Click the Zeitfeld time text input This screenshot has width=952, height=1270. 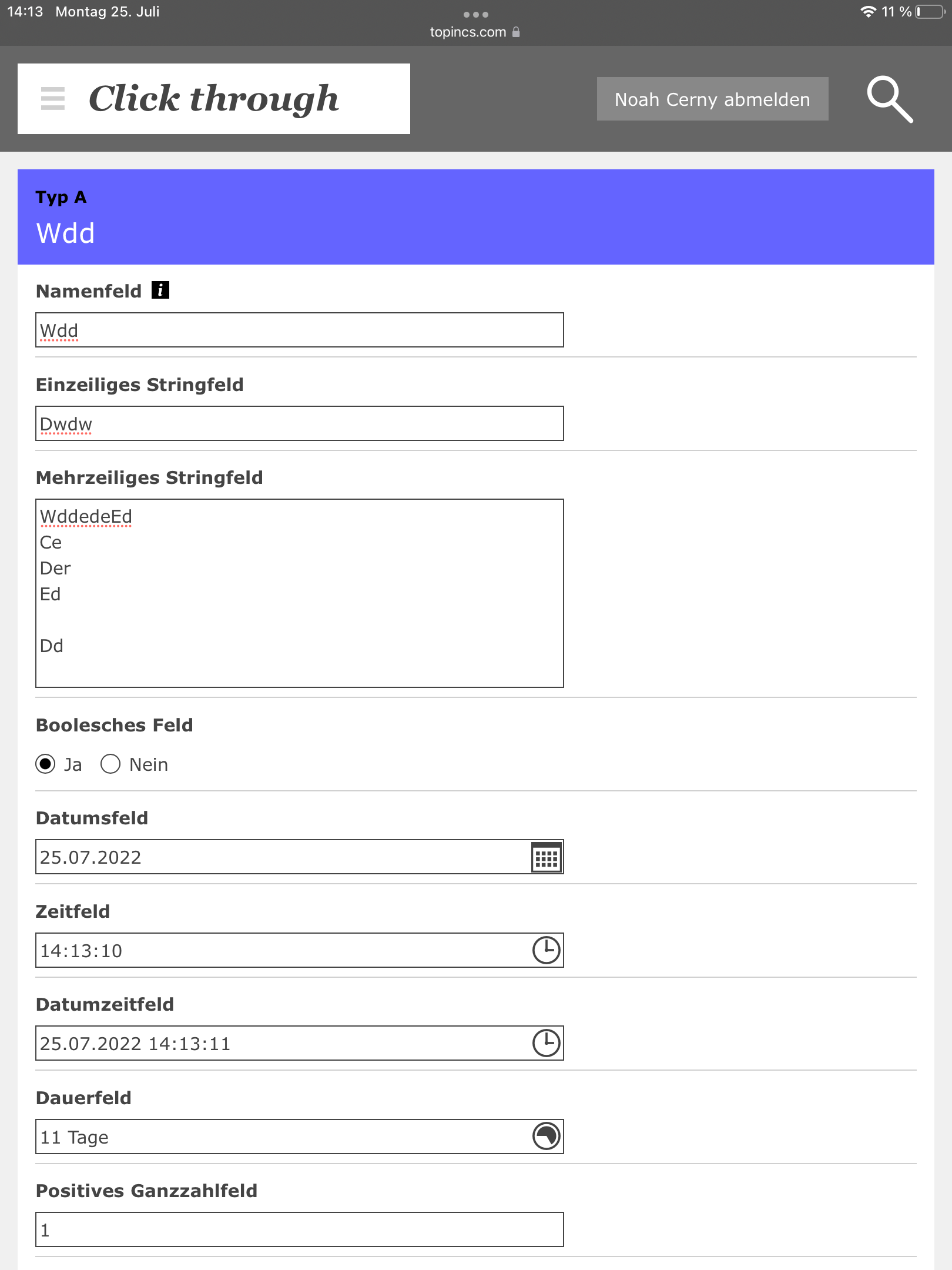pyautogui.click(x=282, y=950)
